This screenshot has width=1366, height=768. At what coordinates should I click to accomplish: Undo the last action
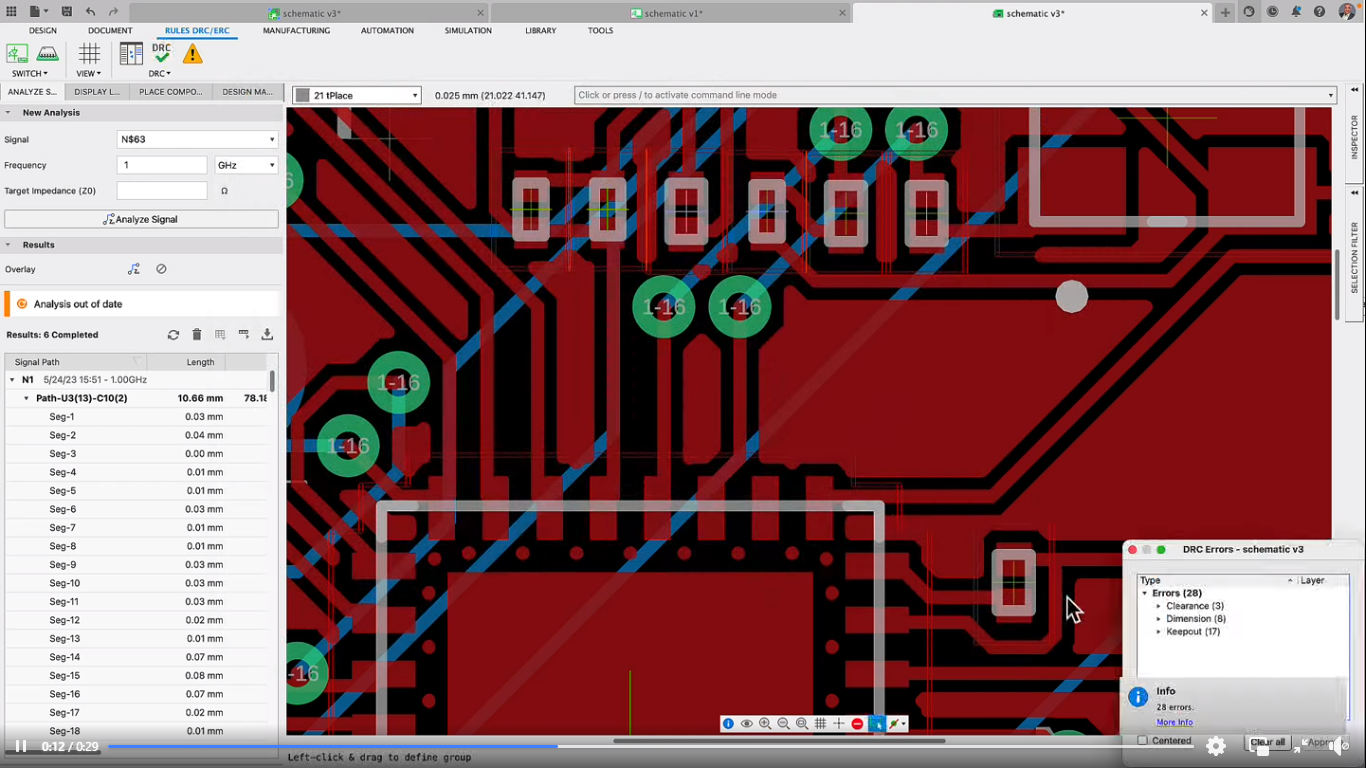[x=91, y=12]
